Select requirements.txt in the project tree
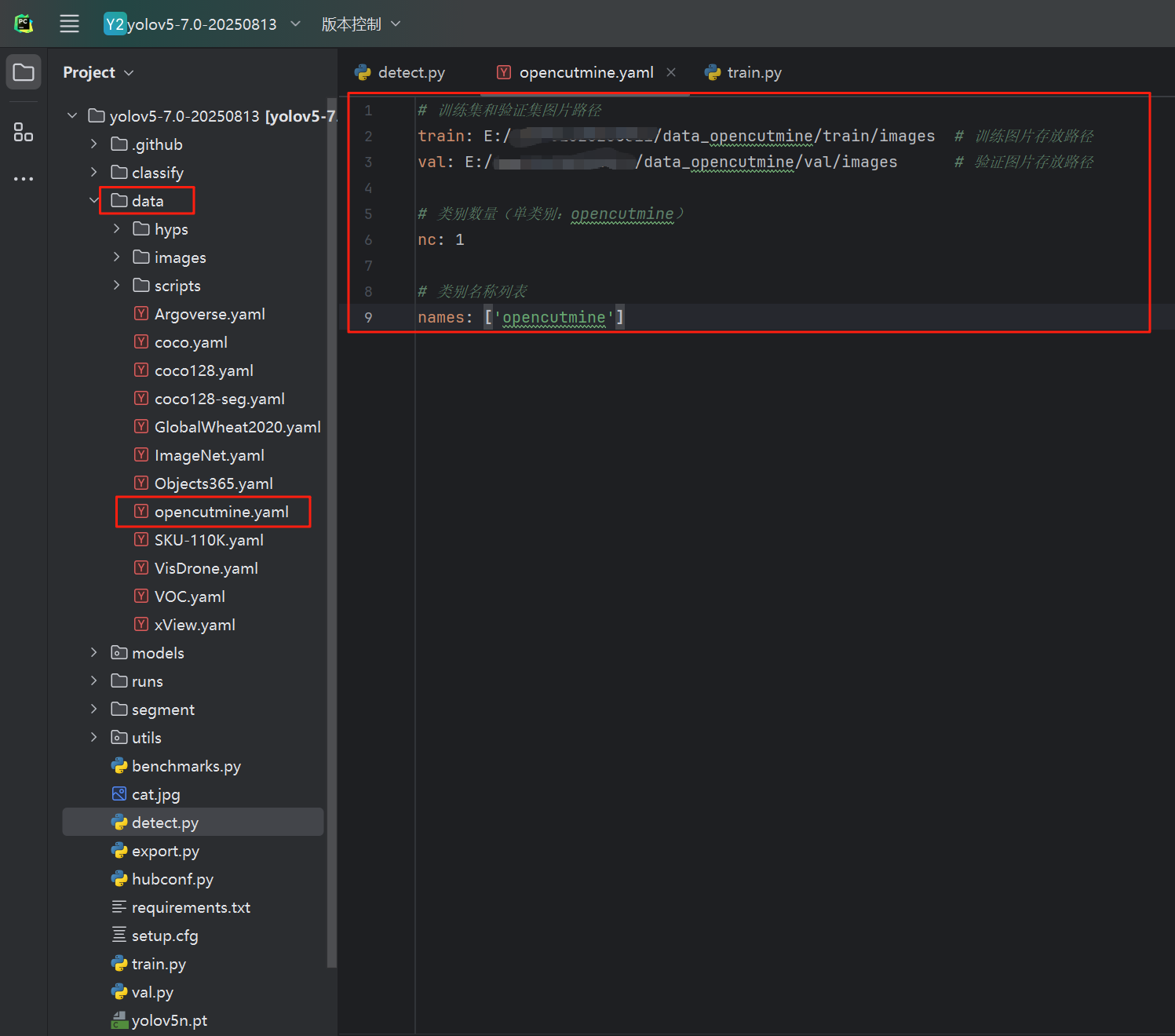Screen dimensions: 1175x1036 192,906
